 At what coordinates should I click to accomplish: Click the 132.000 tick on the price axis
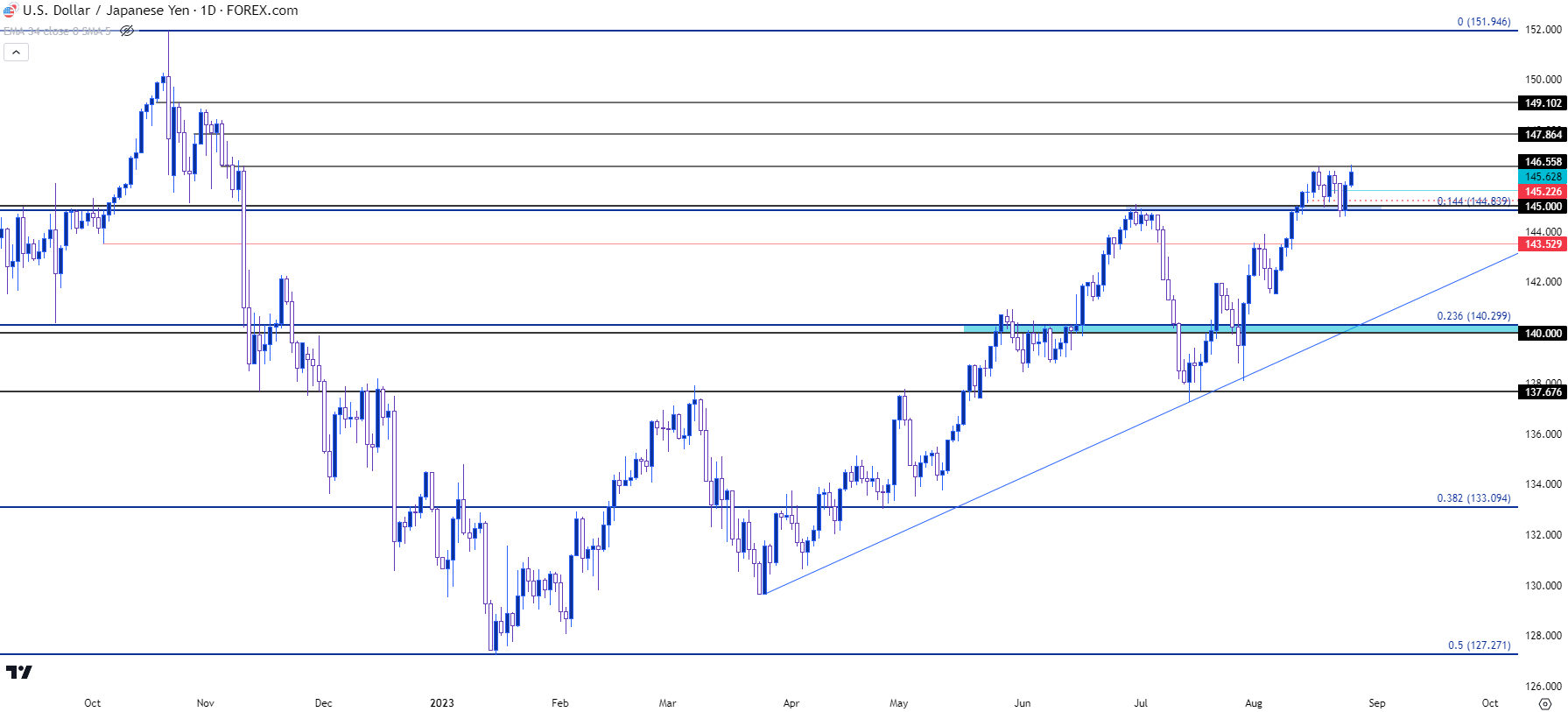[1543, 535]
